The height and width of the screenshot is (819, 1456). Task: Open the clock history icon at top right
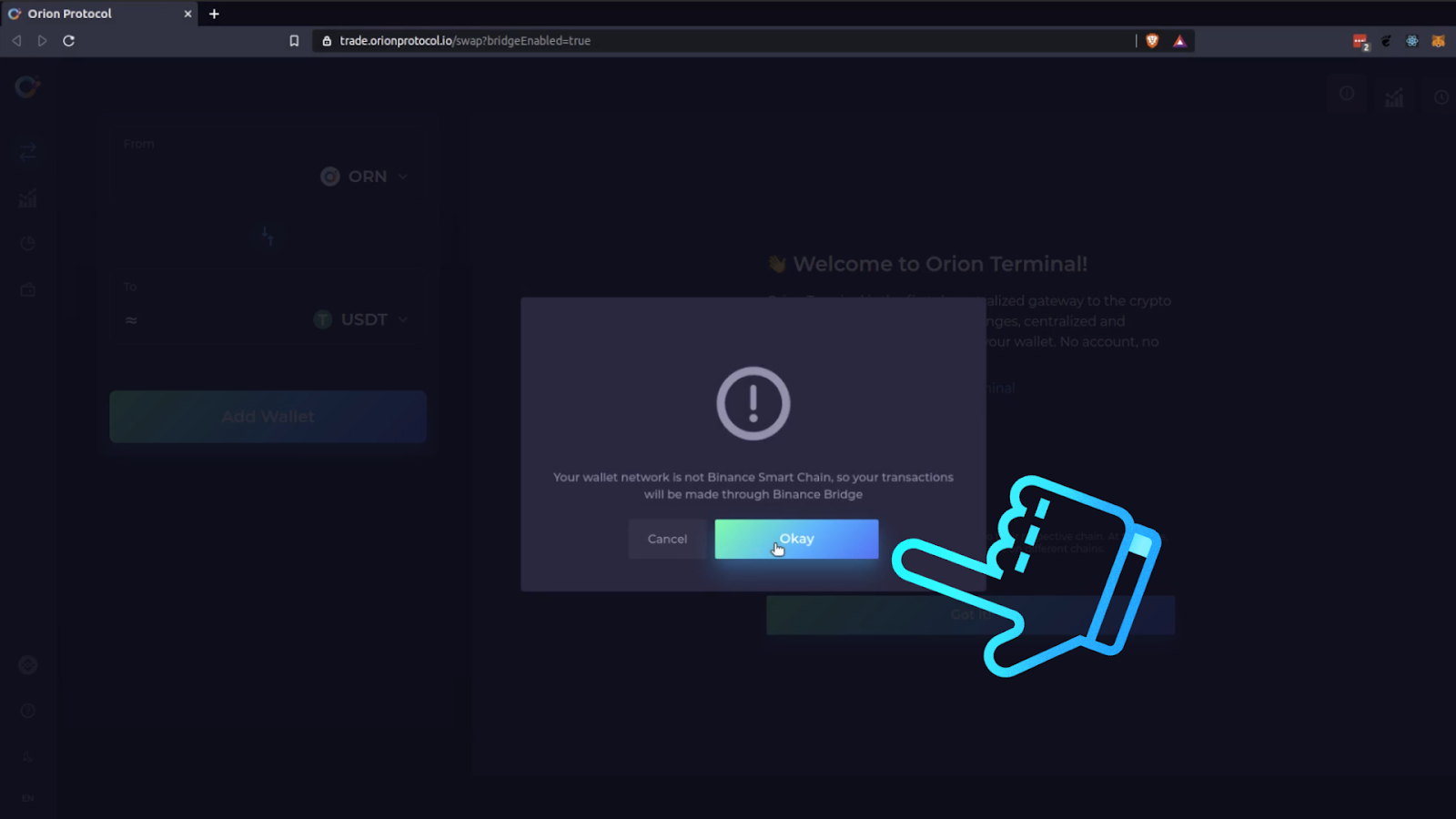pyautogui.click(x=1441, y=97)
